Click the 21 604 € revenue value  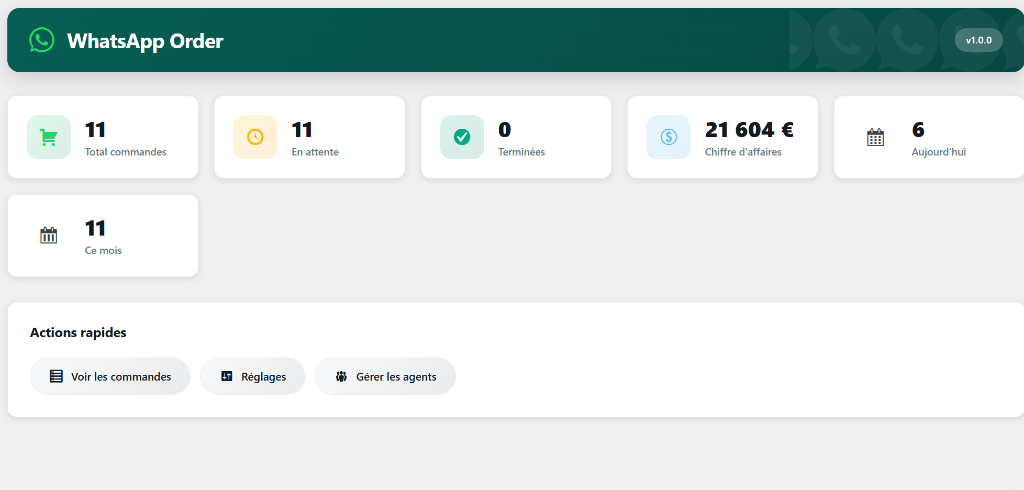click(749, 130)
